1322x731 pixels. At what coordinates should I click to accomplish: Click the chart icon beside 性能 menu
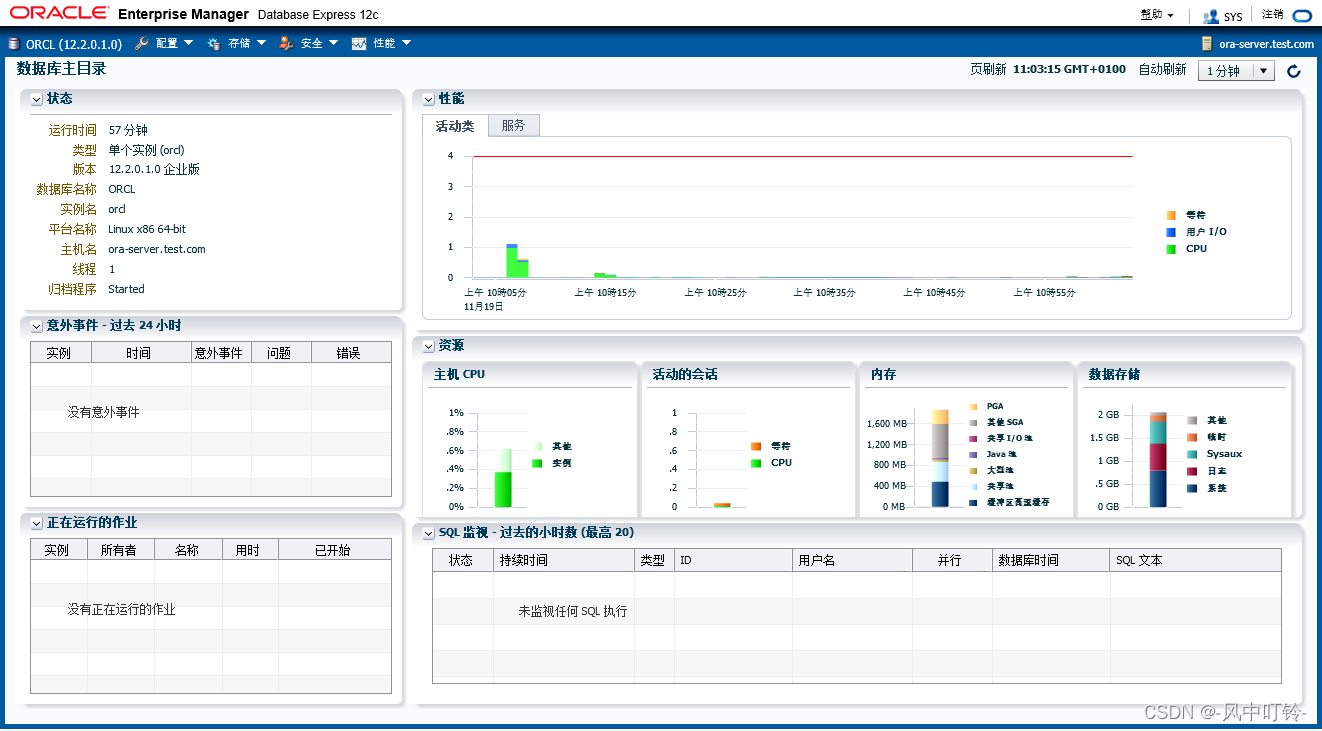pos(359,44)
